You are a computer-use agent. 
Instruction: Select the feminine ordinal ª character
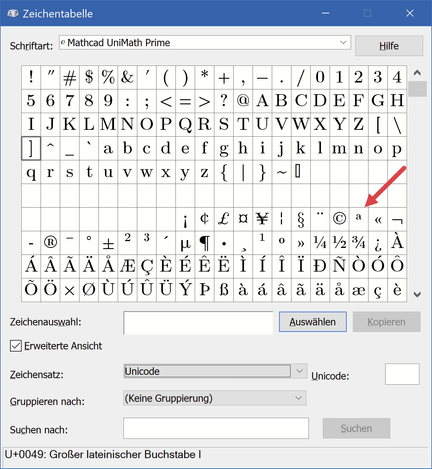coord(358,219)
